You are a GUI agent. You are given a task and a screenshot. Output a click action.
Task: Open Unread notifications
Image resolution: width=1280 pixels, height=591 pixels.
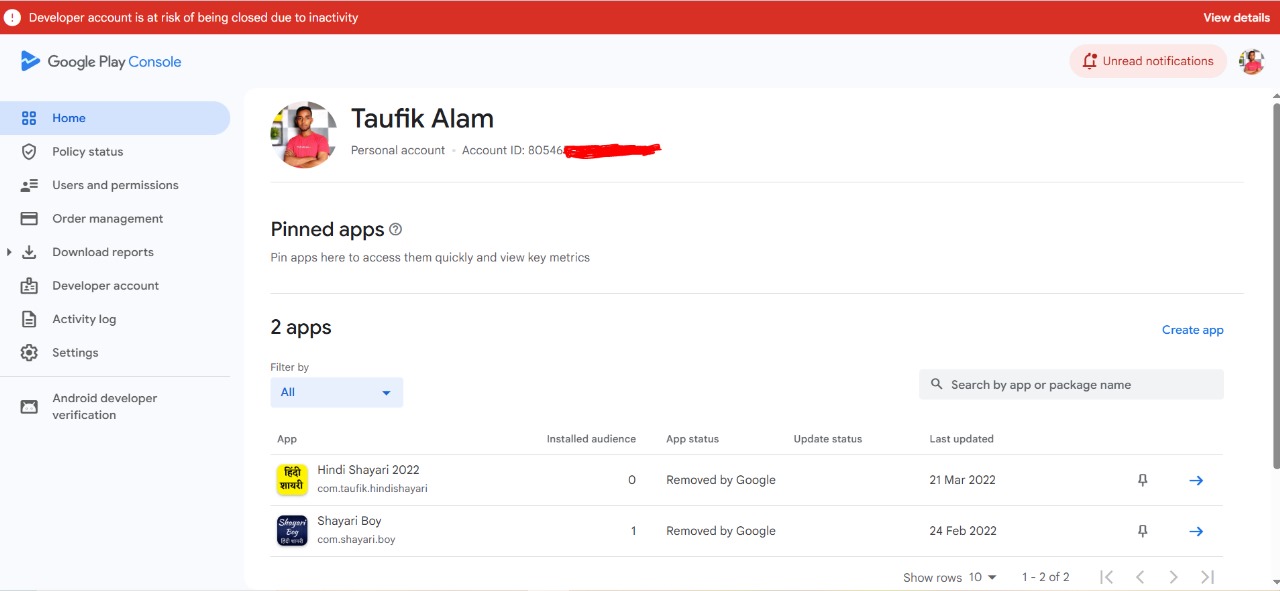coord(1148,61)
